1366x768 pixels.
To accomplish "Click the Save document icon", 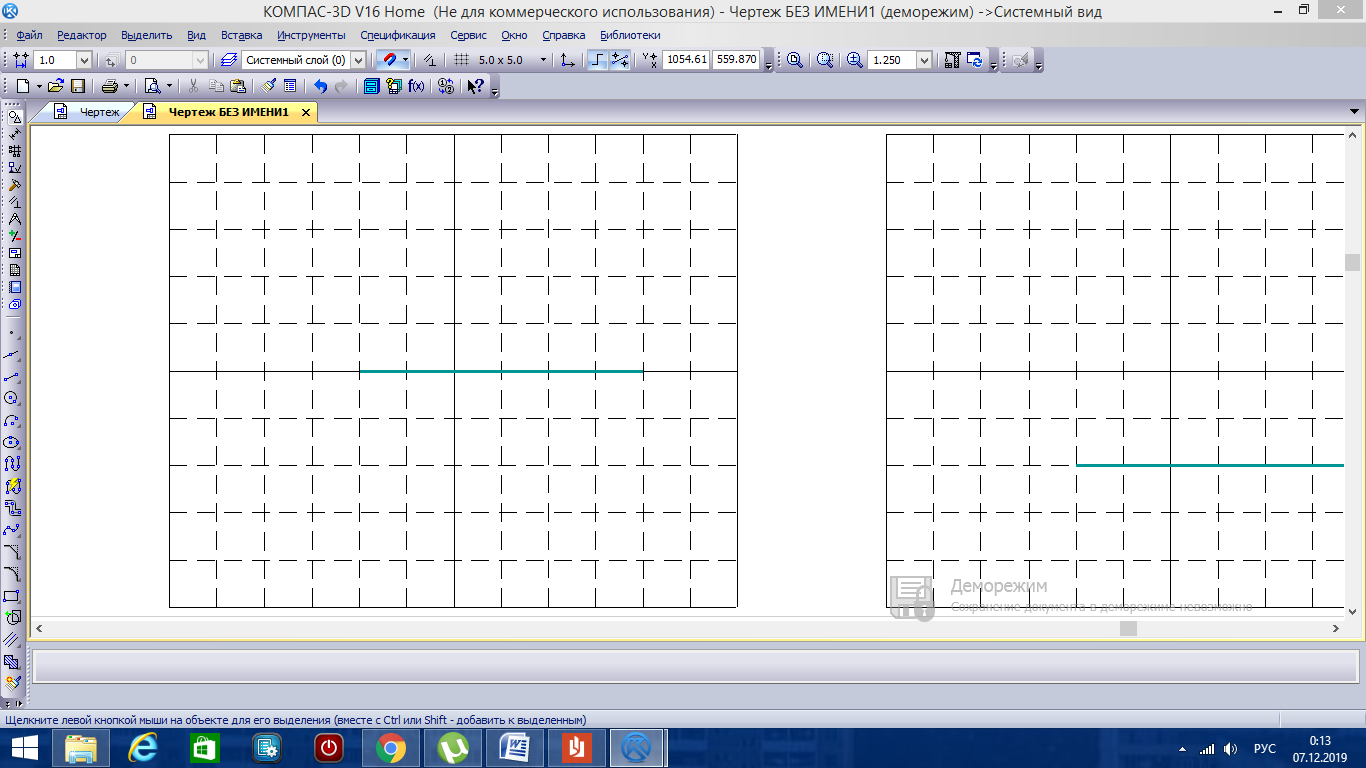I will (77, 86).
